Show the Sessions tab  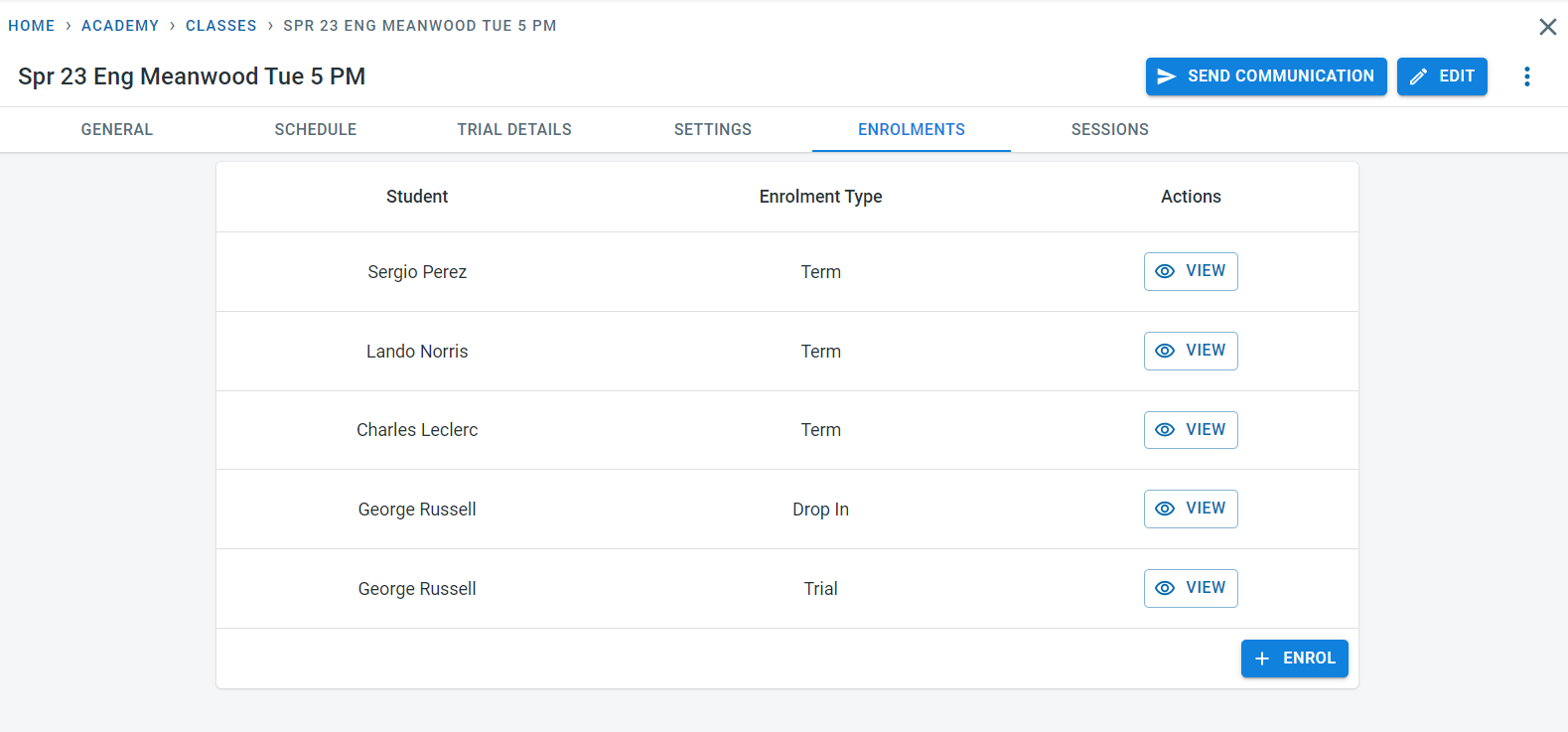click(1110, 130)
